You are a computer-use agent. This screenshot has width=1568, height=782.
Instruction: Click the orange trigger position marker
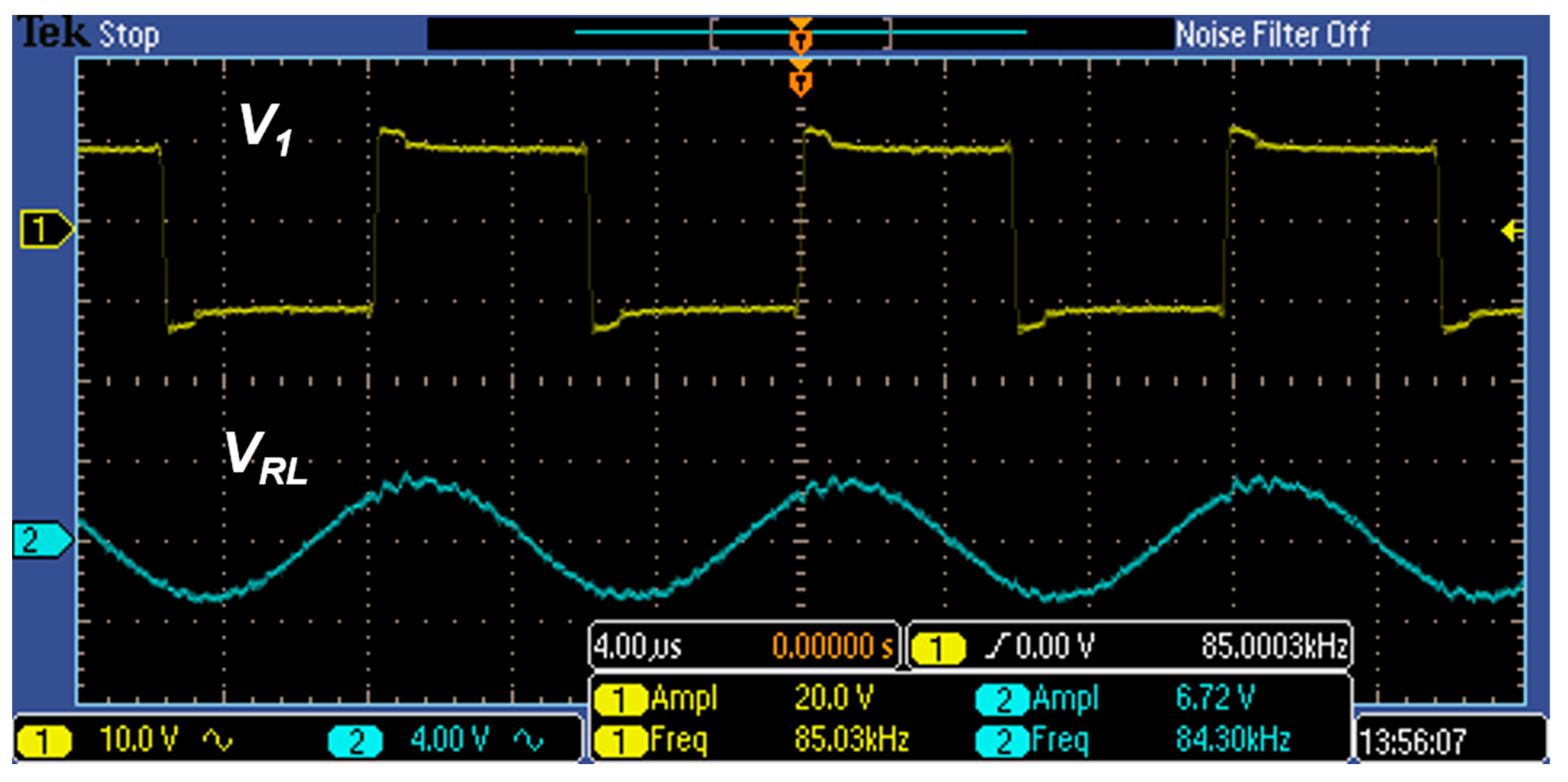tap(800, 80)
